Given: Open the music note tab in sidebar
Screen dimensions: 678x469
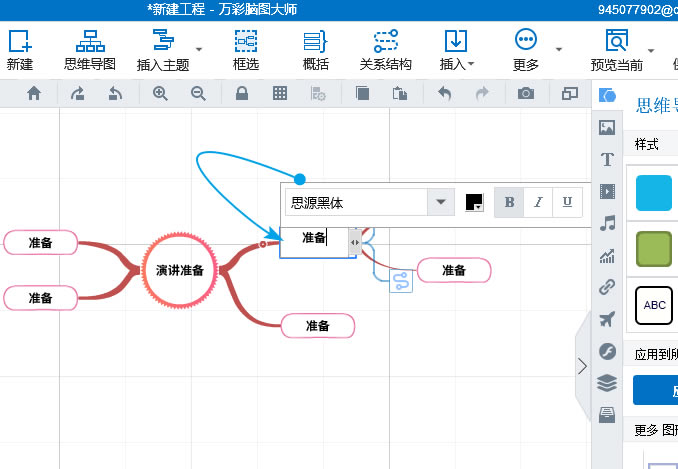Looking at the screenshot, I should [x=607, y=223].
